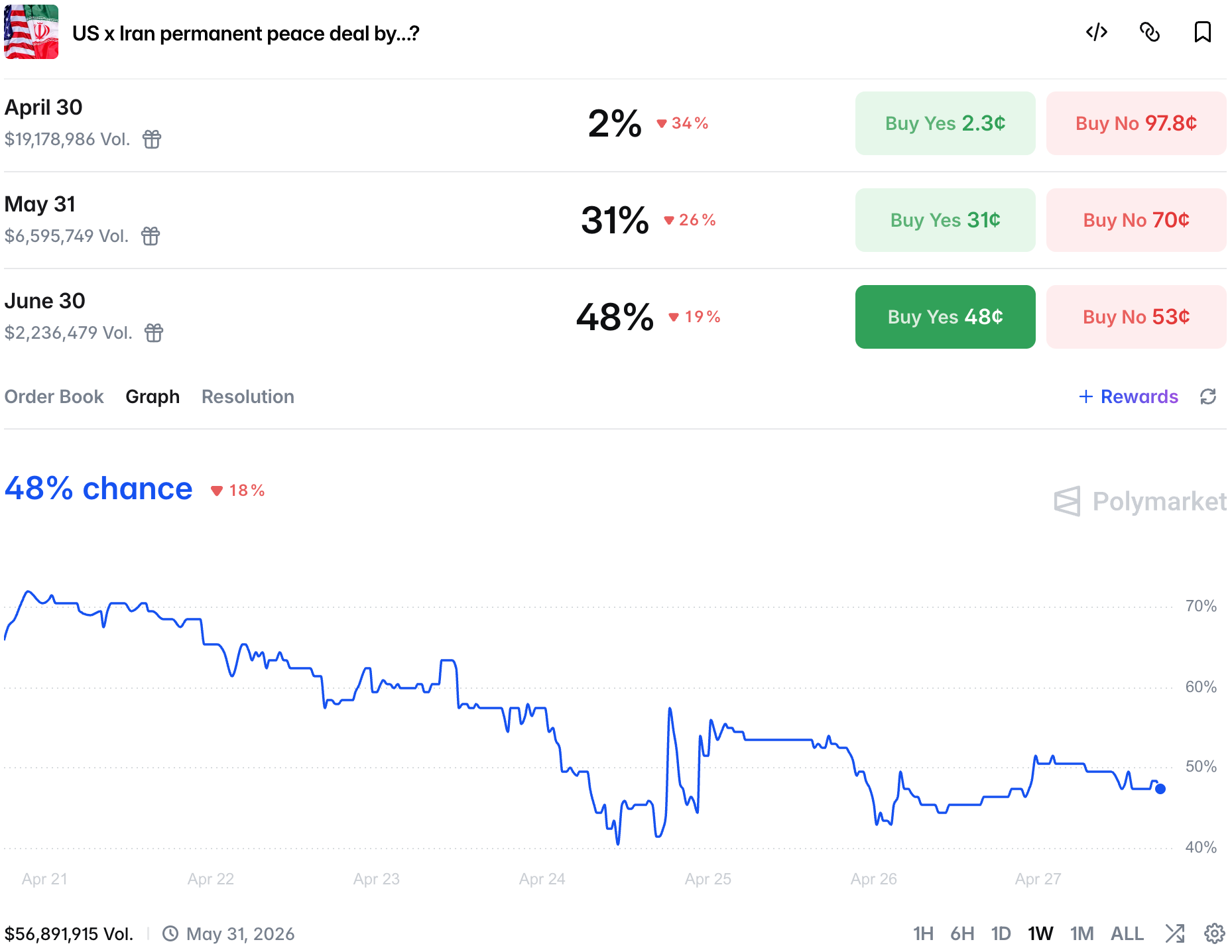
Task: Click the gift icon beside June 30 volume
Action: (x=154, y=333)
